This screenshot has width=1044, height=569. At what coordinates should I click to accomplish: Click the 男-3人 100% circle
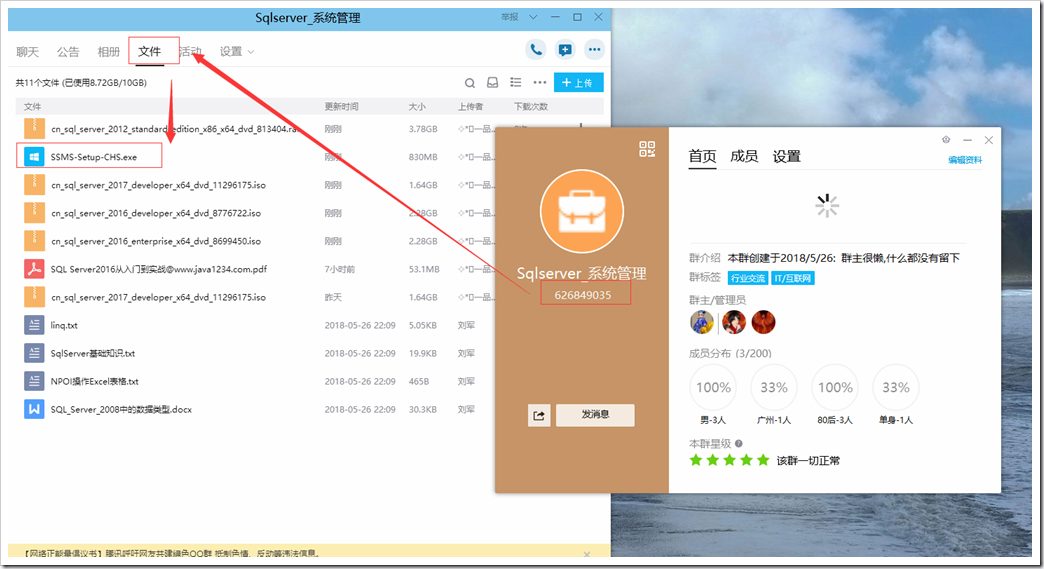pyautogui.click(x=713, y=387)
